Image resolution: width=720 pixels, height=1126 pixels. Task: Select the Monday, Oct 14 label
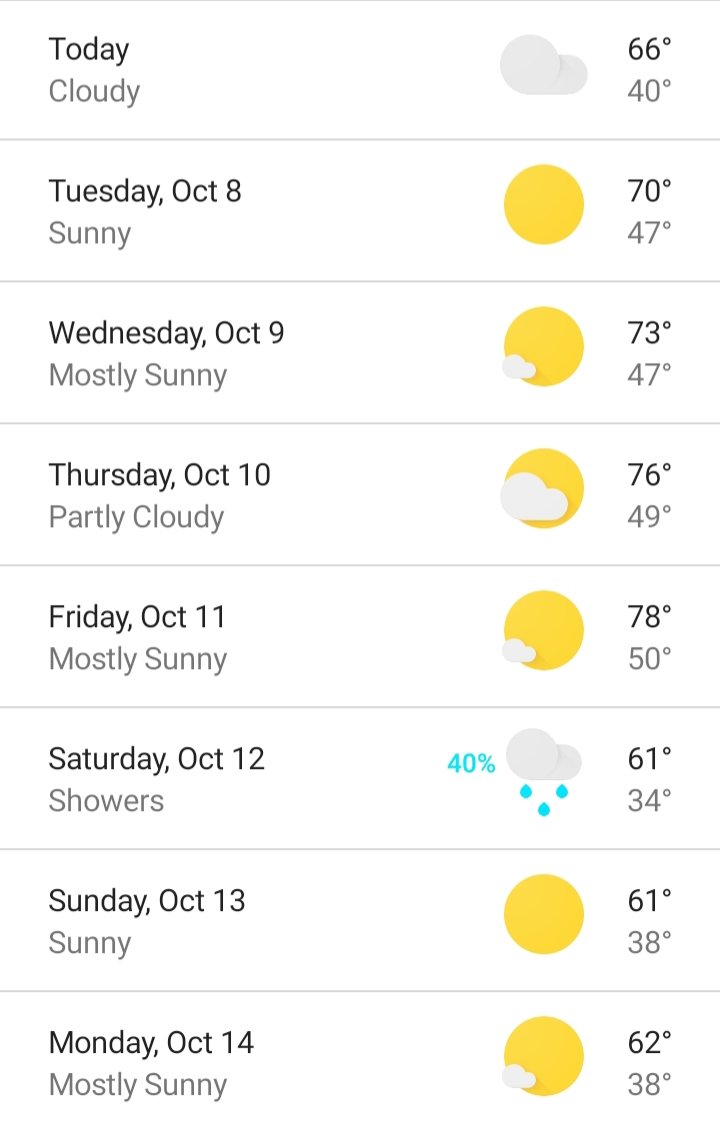(151, 1043)
